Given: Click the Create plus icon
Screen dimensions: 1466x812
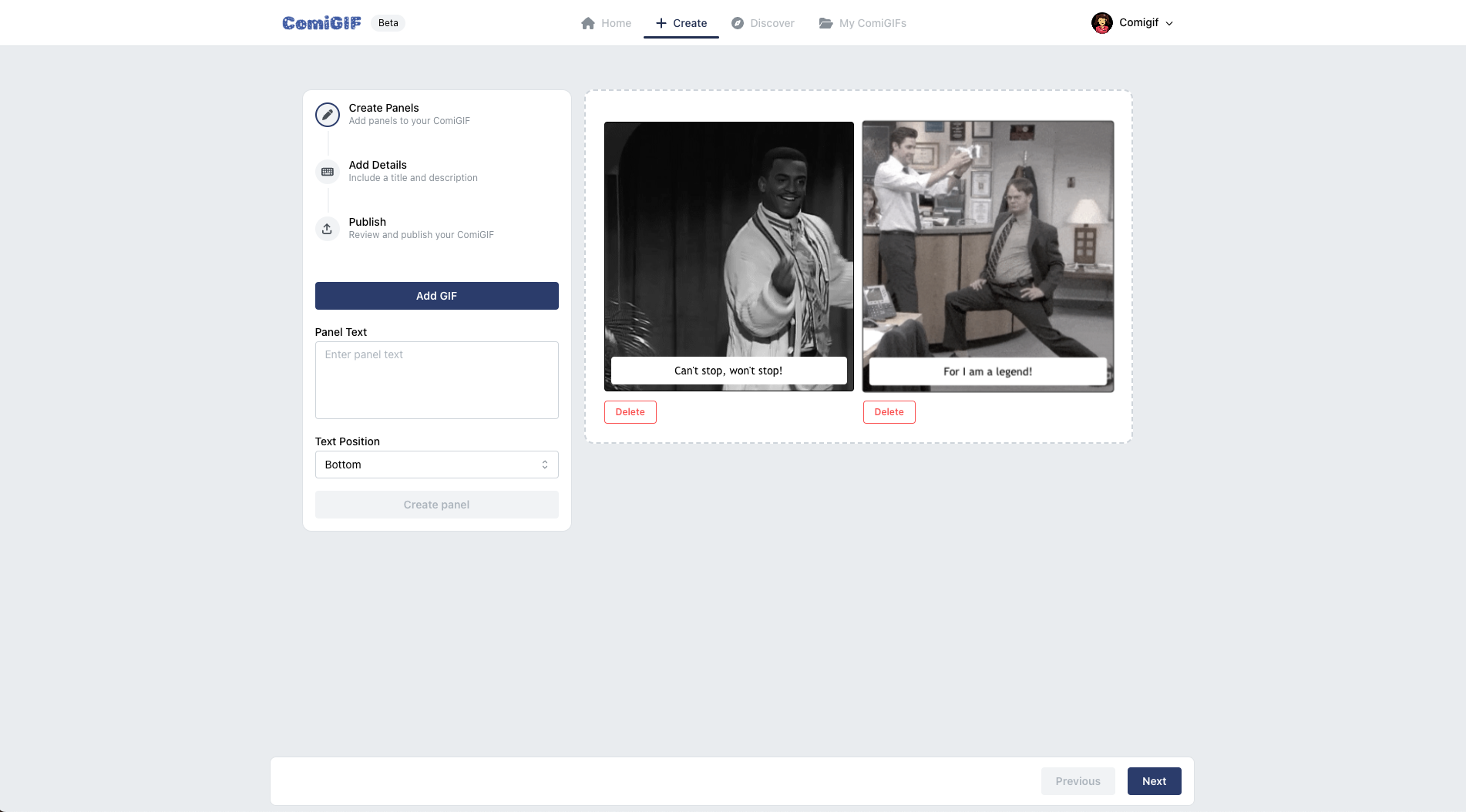Looking at the screenshot, I should [x=661, y=23].
